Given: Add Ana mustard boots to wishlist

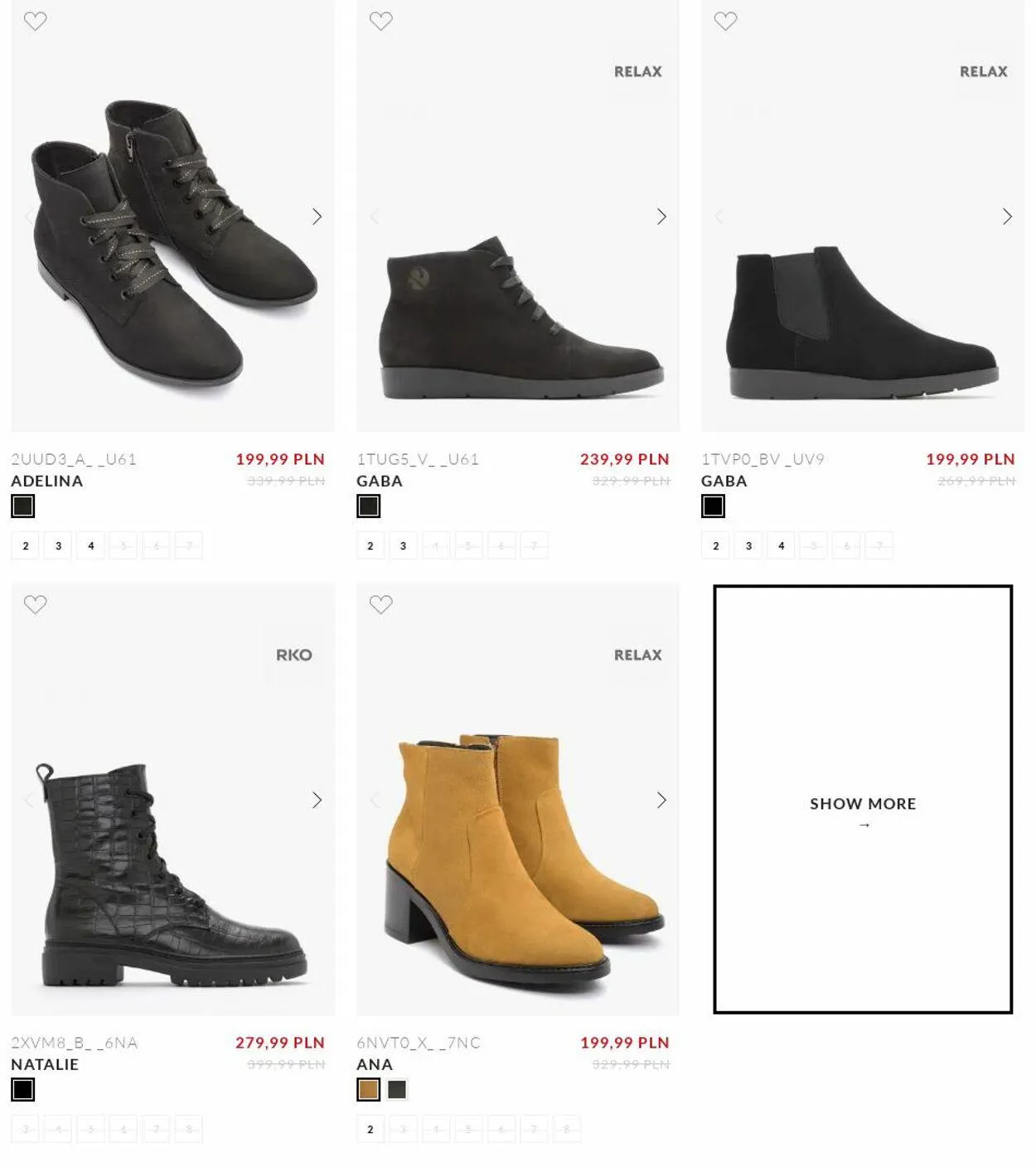Looking at the screenshot, I should point(380,604).
